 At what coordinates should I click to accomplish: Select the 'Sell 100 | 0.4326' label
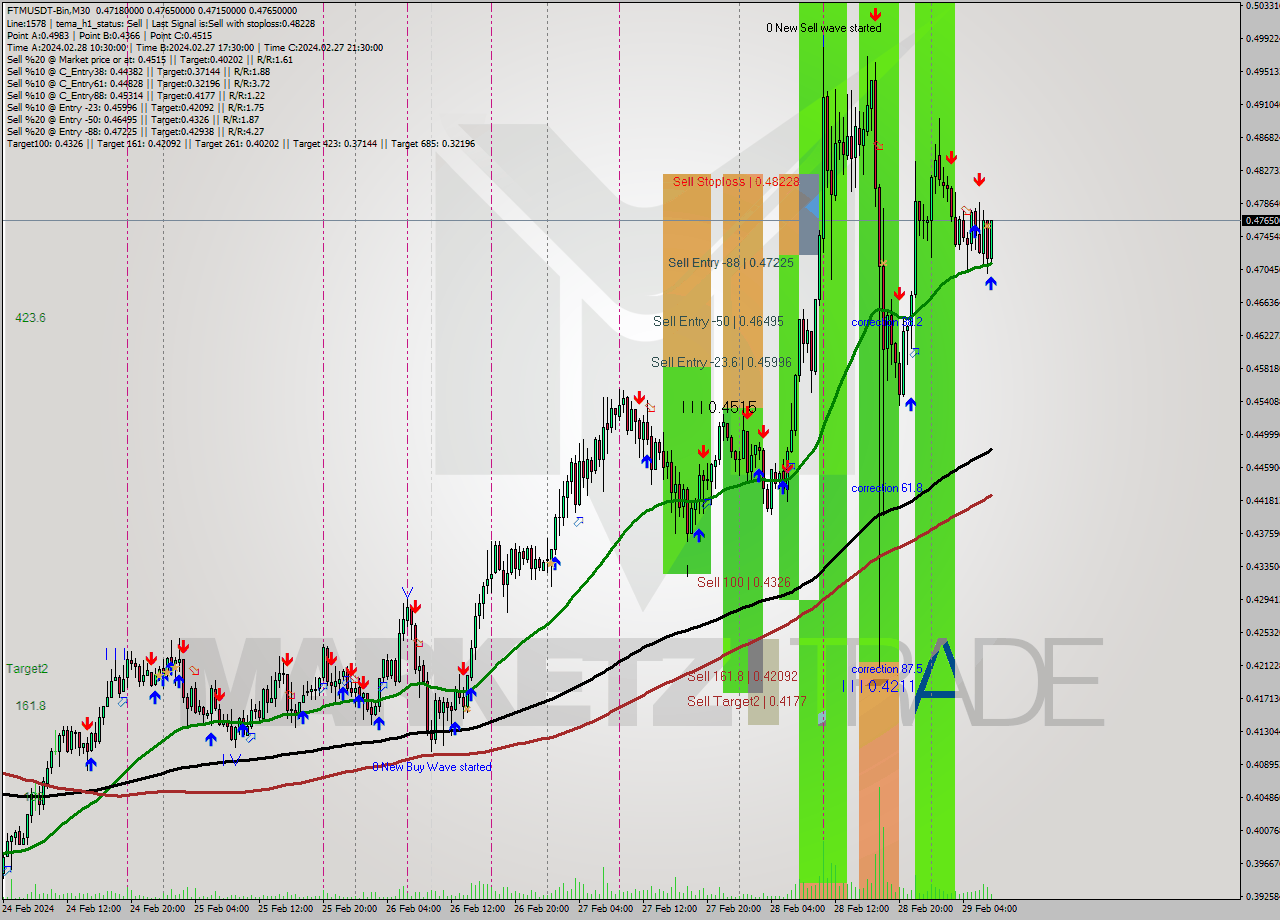click(744, 582)
